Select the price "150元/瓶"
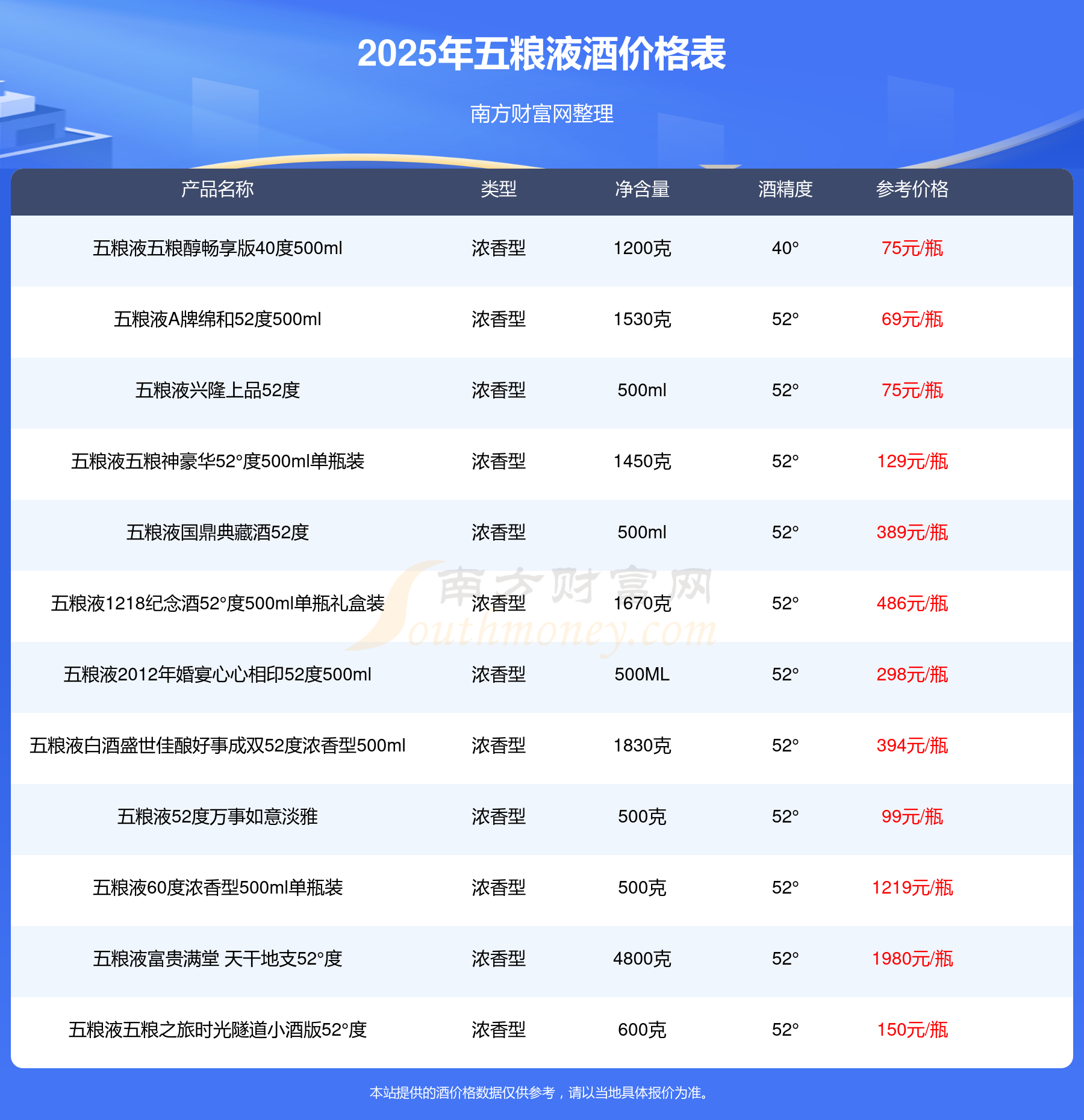Screen dimensions: 1084x1120 click(912, 1030)
